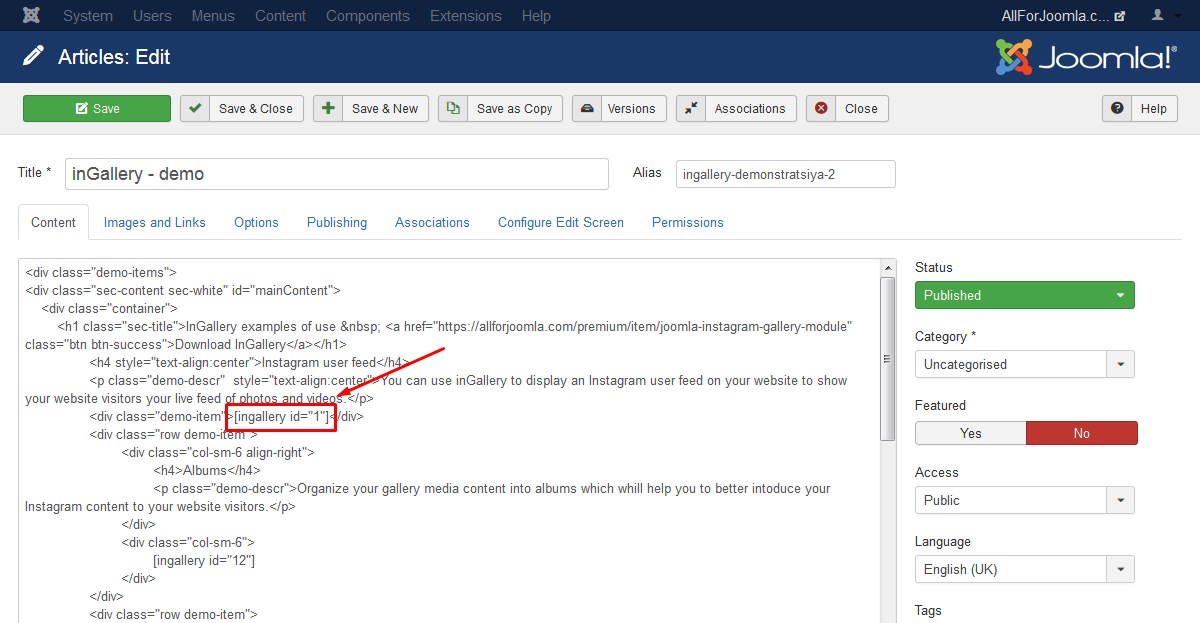Open the user account menu icon

pos(1163,16)
